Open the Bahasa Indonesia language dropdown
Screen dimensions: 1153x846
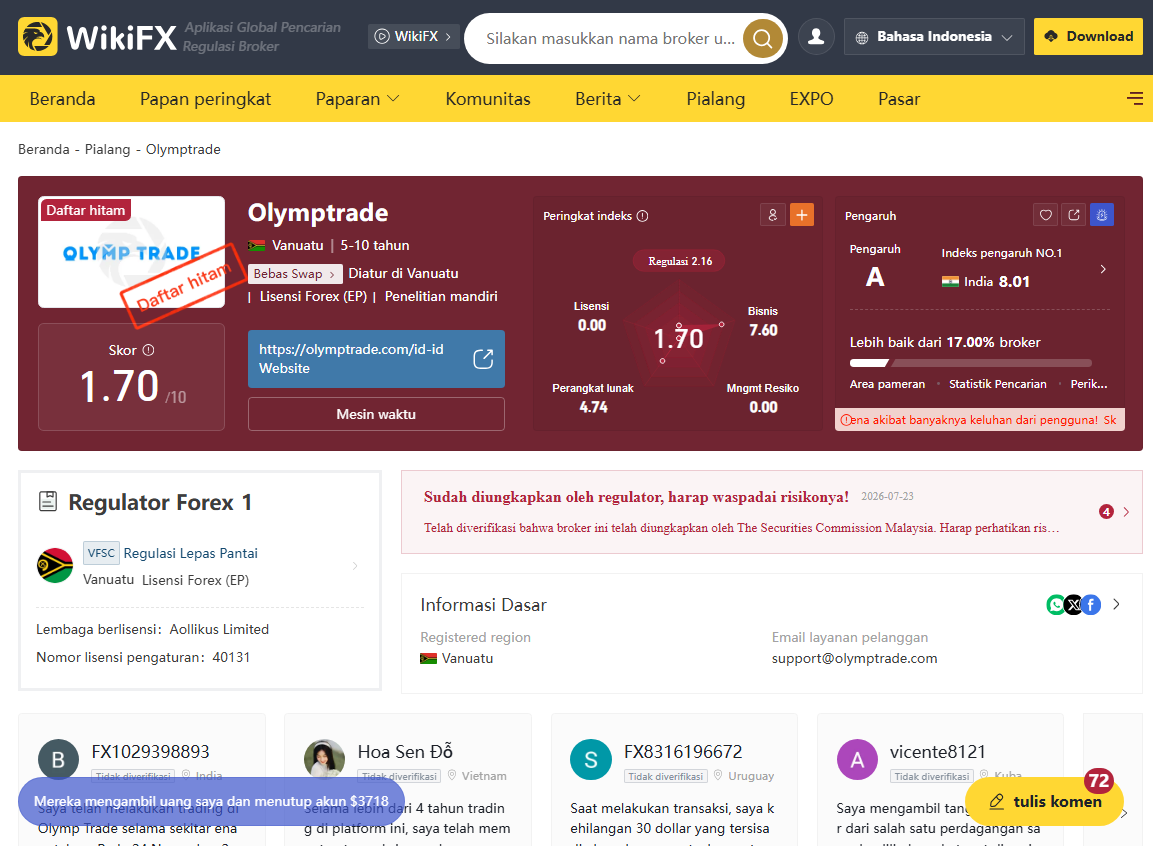pyautogui.click(x=934, y=37)
